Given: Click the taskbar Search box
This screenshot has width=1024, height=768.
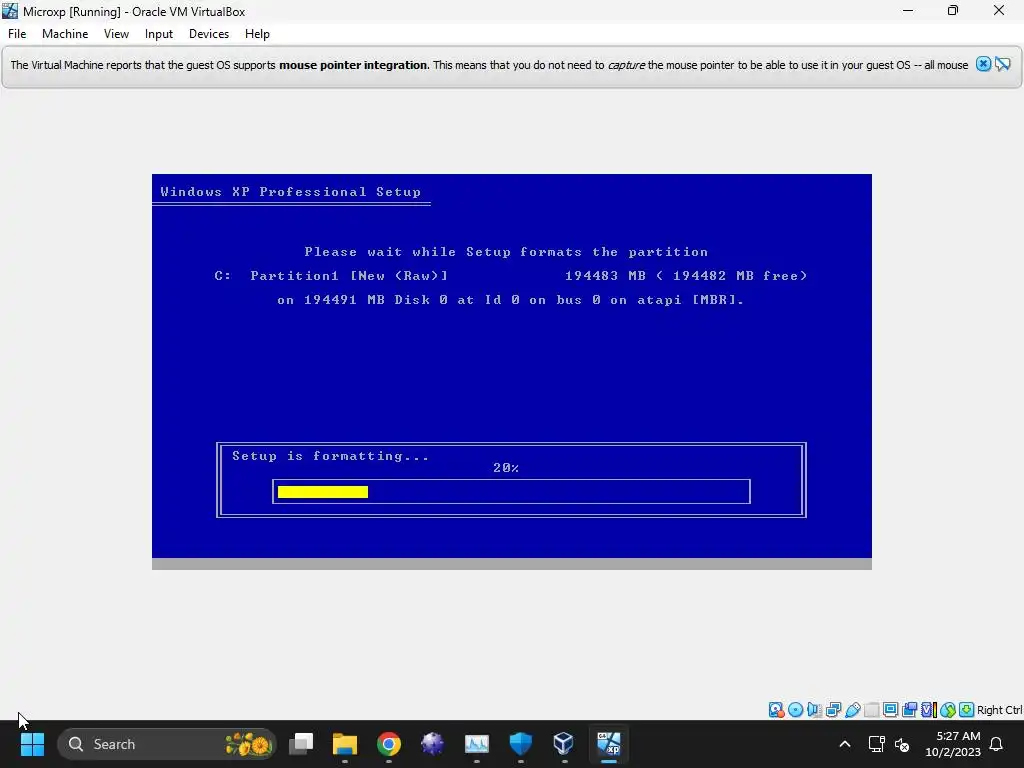Looking at the screenshot, I should pyautogui.click(x=167, y=744).
